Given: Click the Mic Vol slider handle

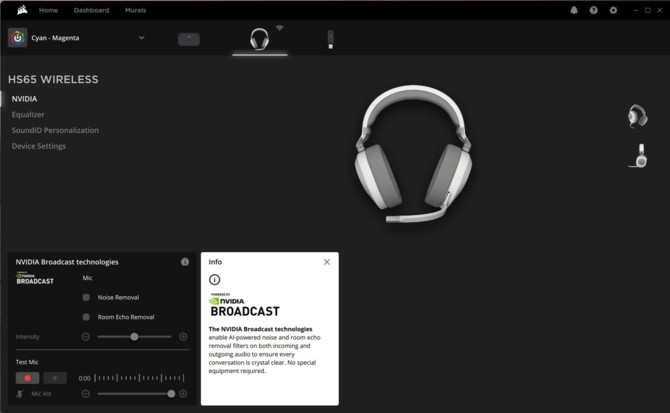Looking at the screenshot, I should (171, 394).
